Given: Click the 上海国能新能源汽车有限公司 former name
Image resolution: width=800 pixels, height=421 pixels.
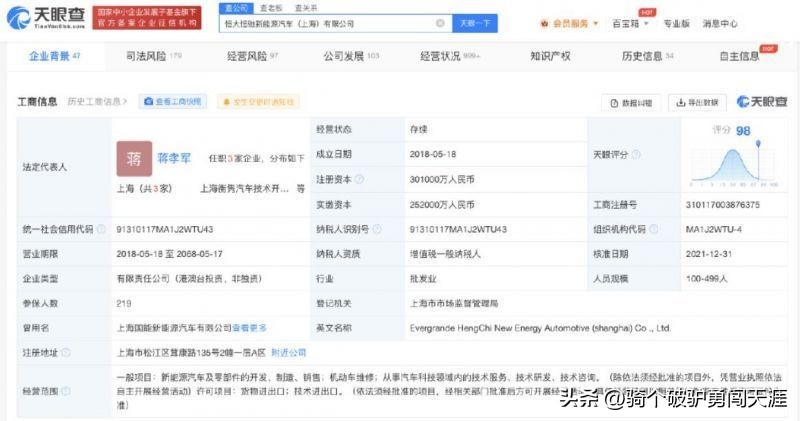Looking at the screenshot, I should [174, 328].
